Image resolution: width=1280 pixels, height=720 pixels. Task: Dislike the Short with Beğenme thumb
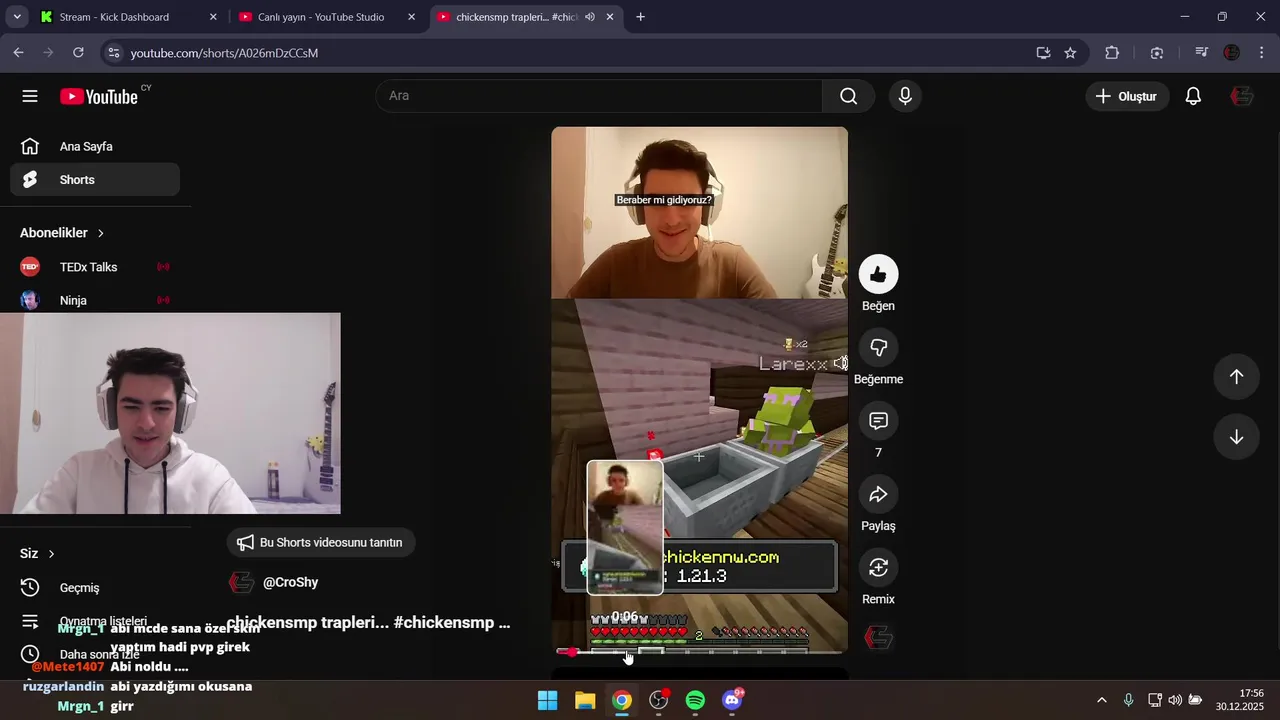(878, 348)
